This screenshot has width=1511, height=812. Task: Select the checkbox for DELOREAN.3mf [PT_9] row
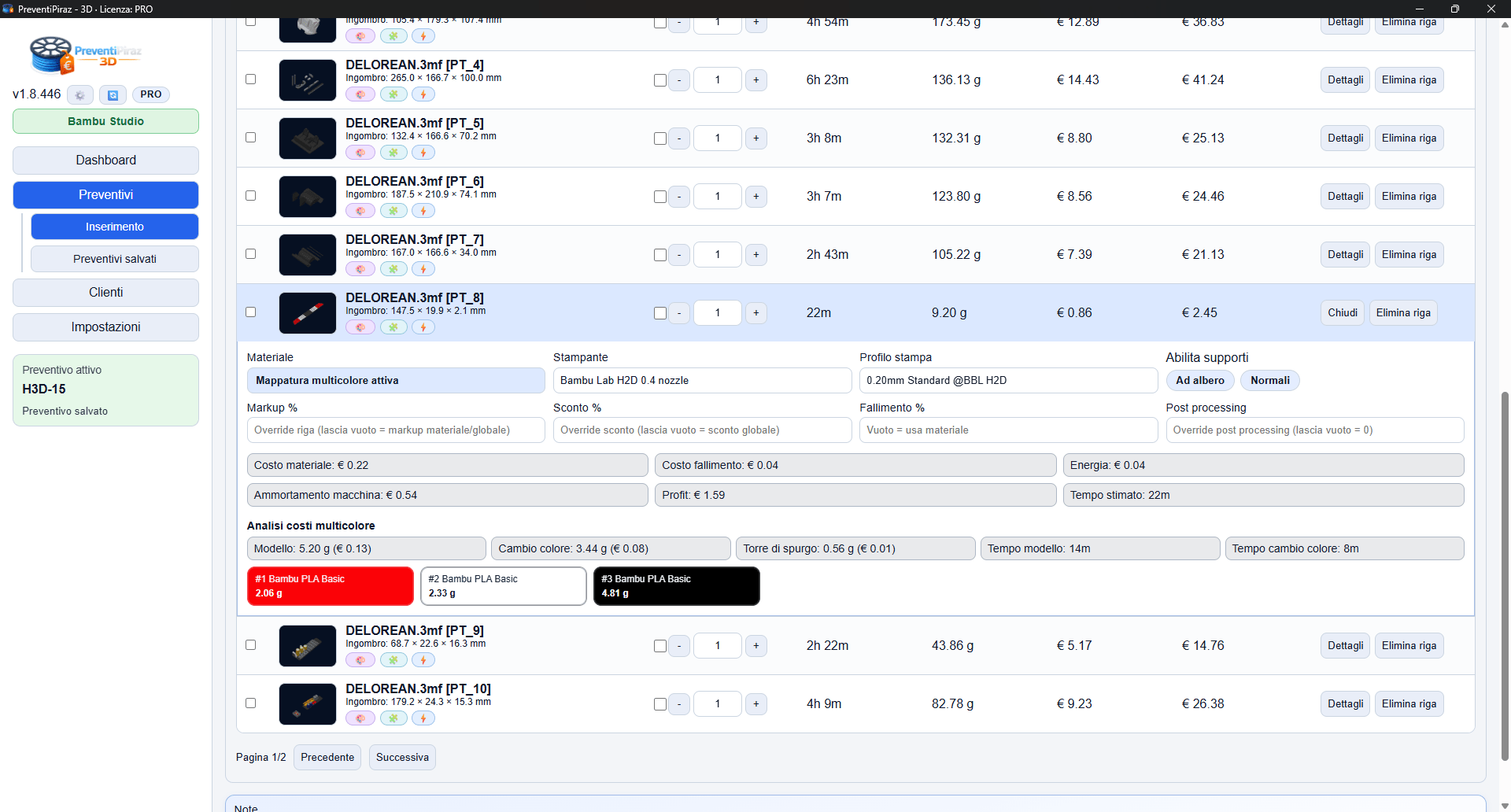coord(251,645)
